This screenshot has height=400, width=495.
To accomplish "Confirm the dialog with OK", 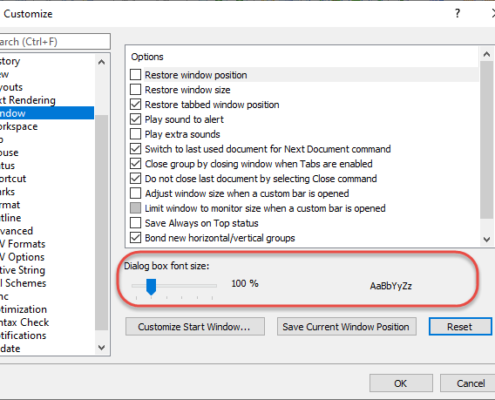I will pyautogui.click(x=401, y=383).
